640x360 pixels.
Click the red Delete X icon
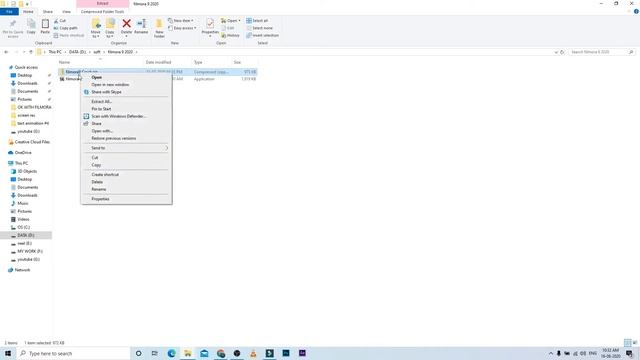127,24
